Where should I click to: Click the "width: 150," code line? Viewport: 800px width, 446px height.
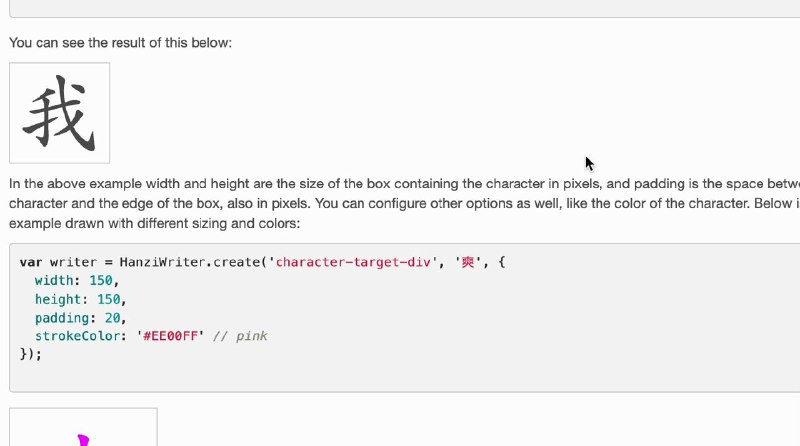pos(77,281)
